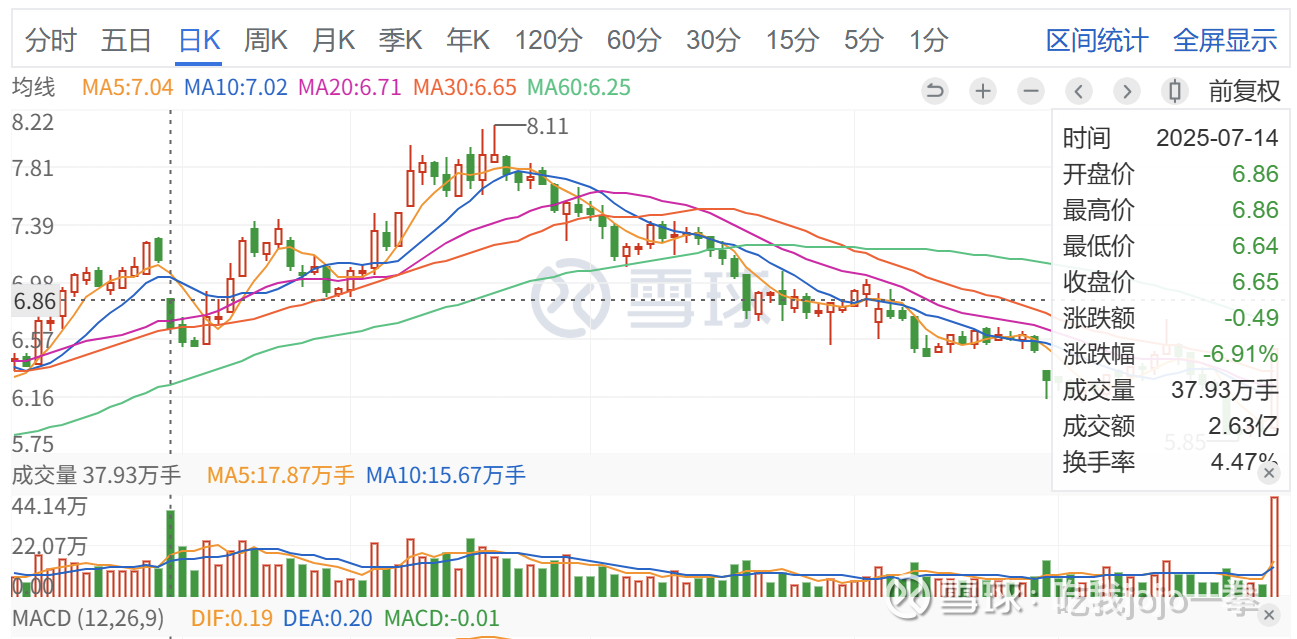Close the MACD indicator panel
Image resolution: width=1297 pixels, height=639 pixels.
tap(1269, 615)
